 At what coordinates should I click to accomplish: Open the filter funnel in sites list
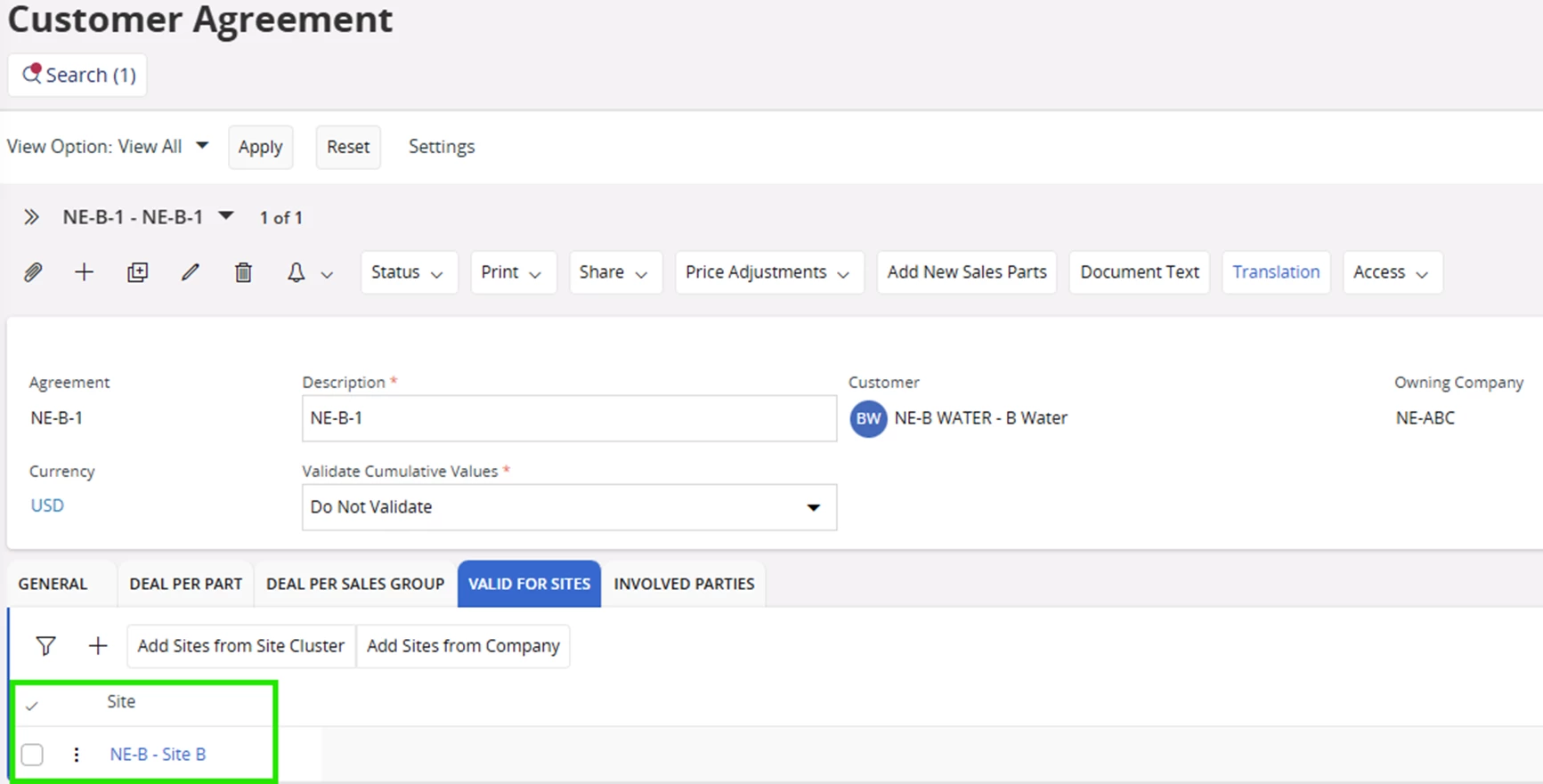click(x=45, y=646)
